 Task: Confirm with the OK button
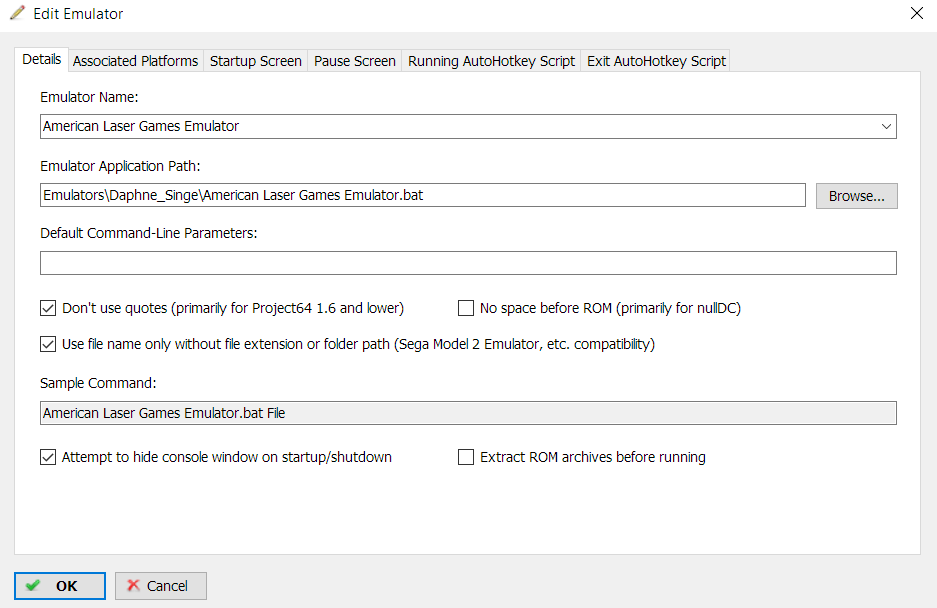coord(60,586)
